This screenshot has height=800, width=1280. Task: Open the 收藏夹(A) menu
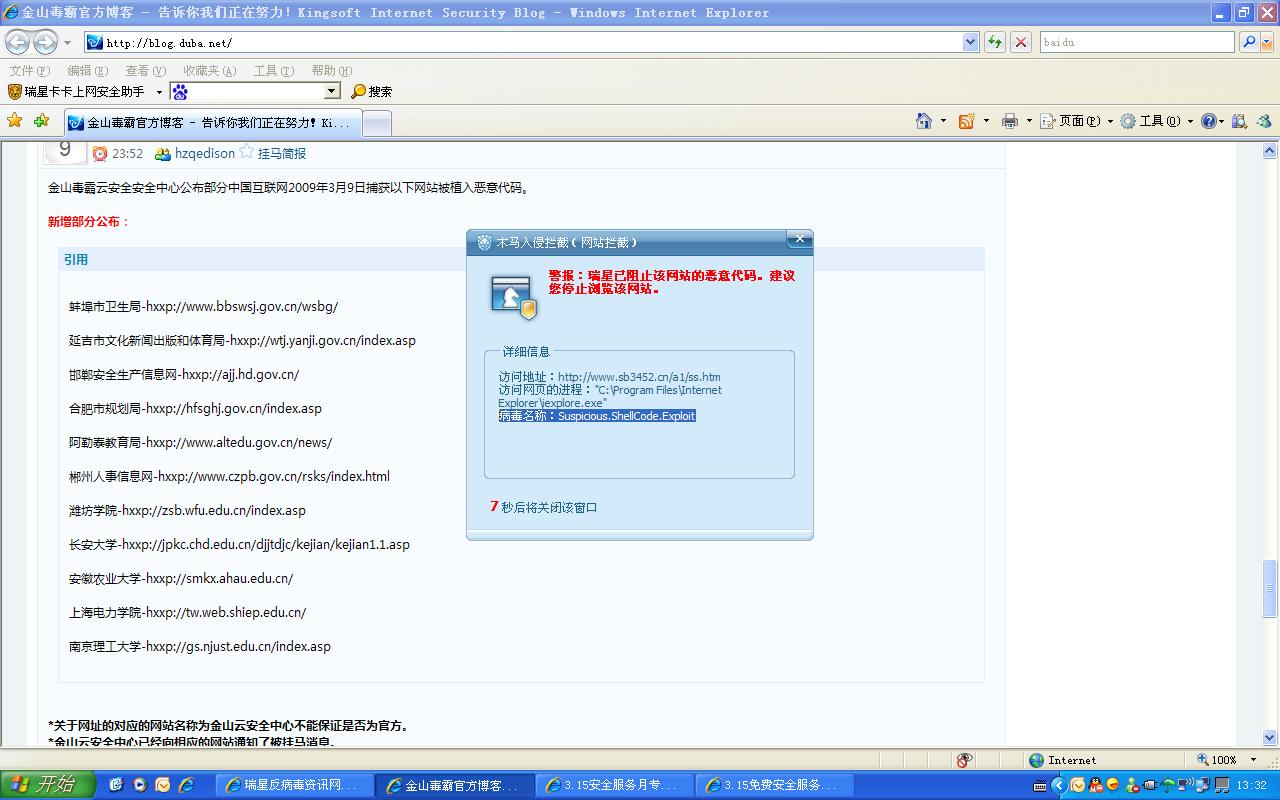[209, 70]
